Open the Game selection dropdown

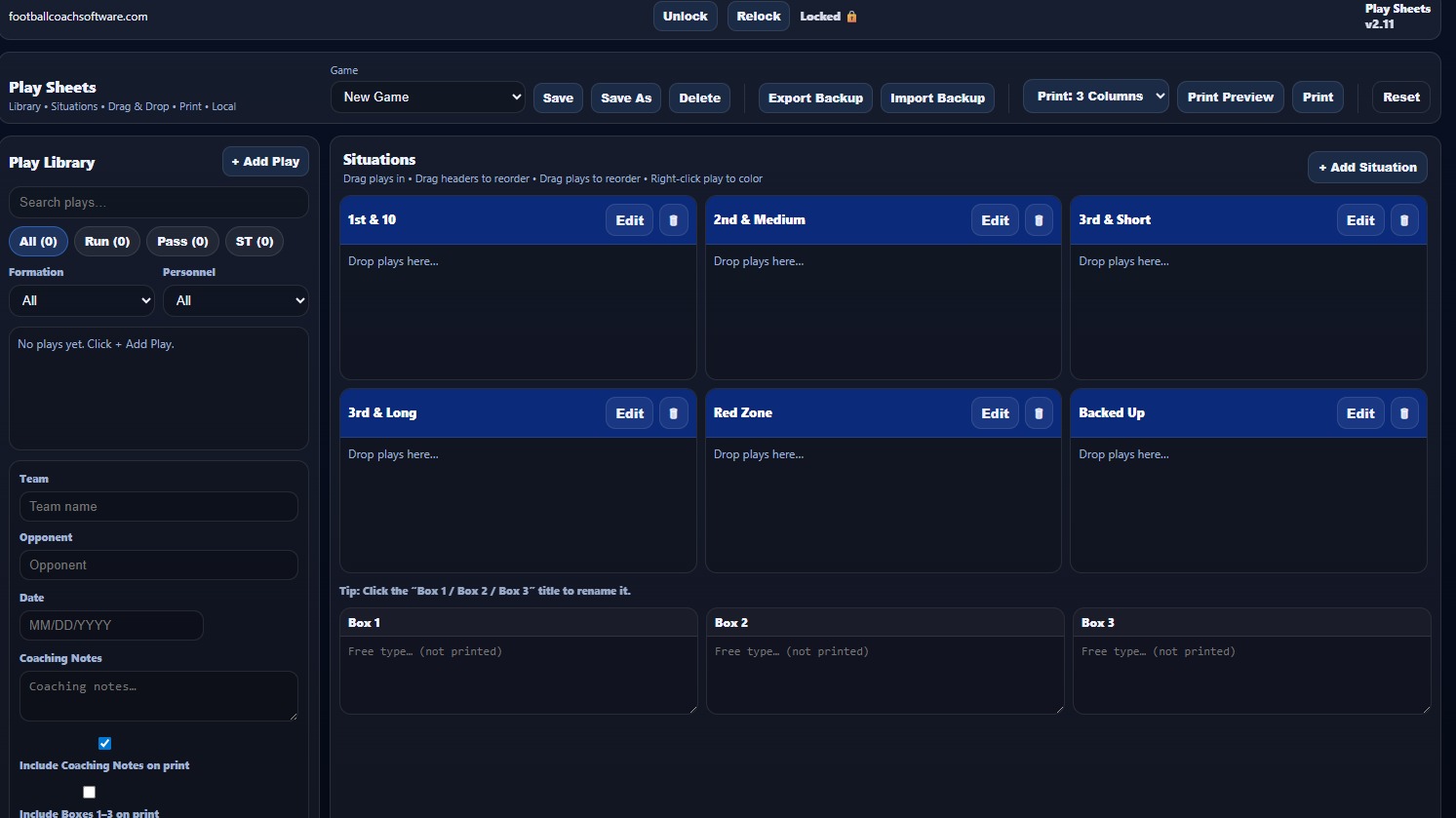coord(427,97)
